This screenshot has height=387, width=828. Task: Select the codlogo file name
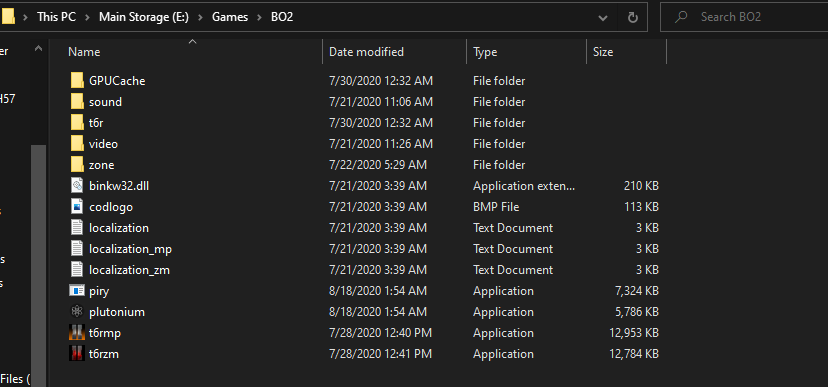(111, 207)
